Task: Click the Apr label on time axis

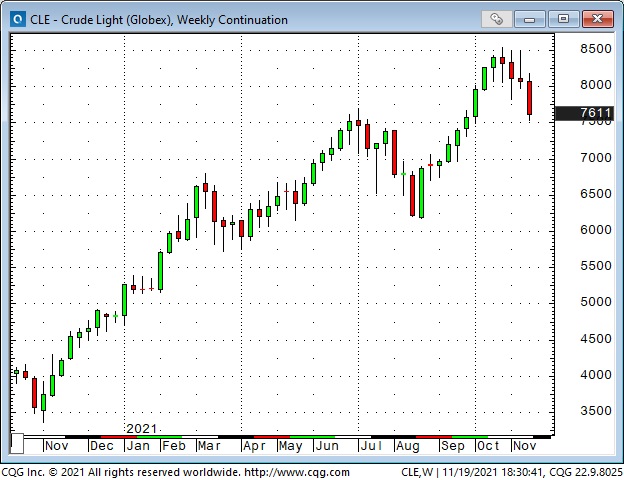Action: (254, 446)
